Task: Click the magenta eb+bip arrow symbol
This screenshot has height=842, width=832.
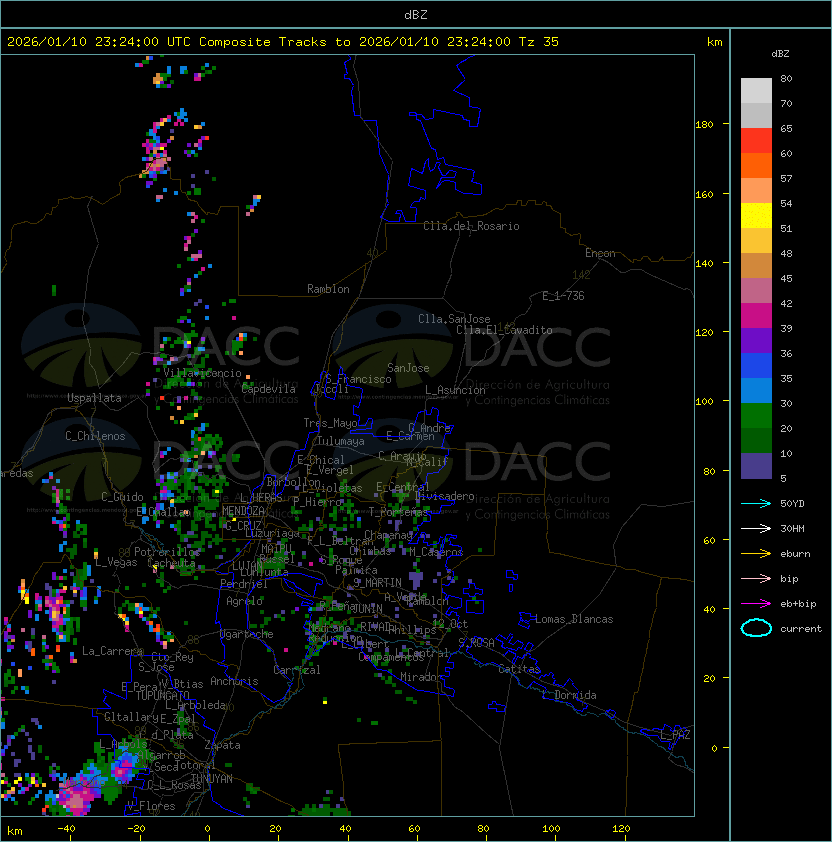Action: click(x=756, y=604)
